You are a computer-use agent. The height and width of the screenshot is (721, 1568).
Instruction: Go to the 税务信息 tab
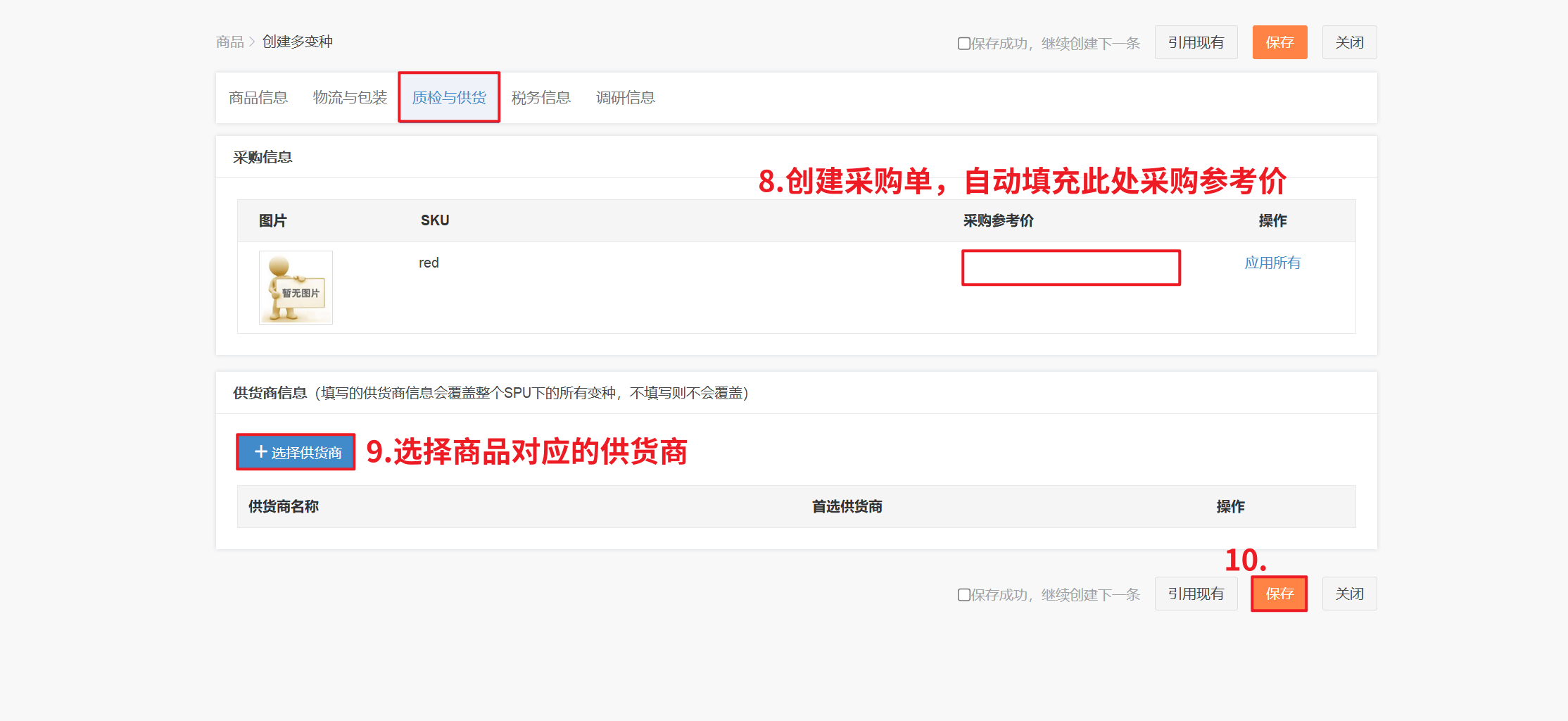click(x=540, y=98)
